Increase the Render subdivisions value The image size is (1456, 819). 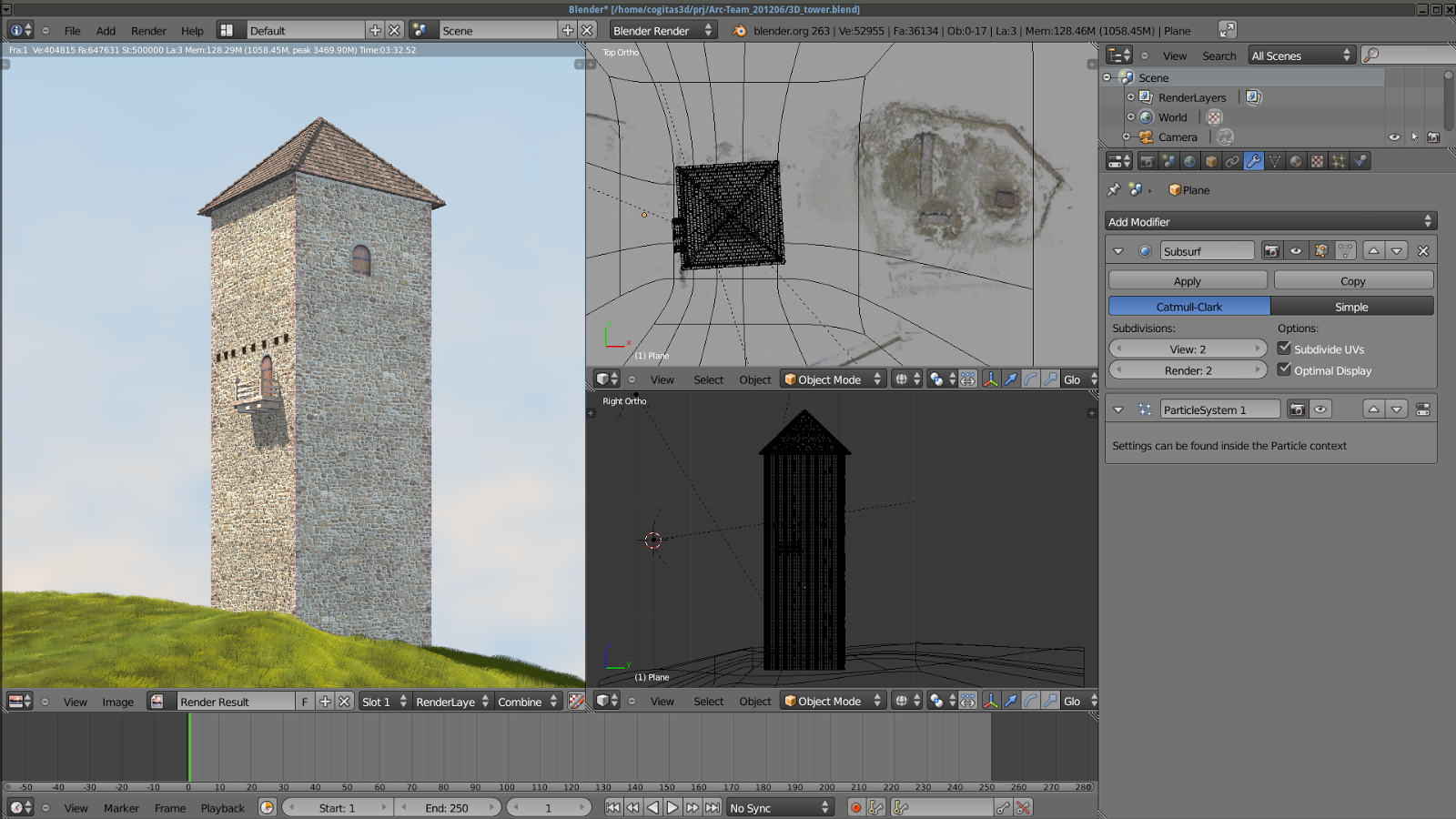pos(1259,369)
